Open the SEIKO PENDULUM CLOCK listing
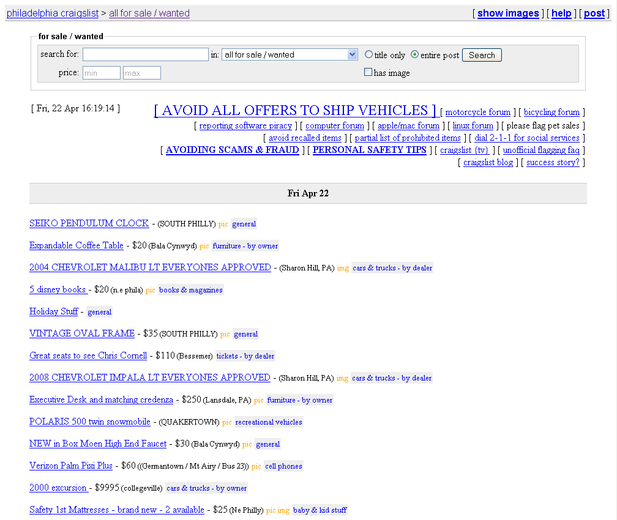617x520 pixels. (89, 223)
